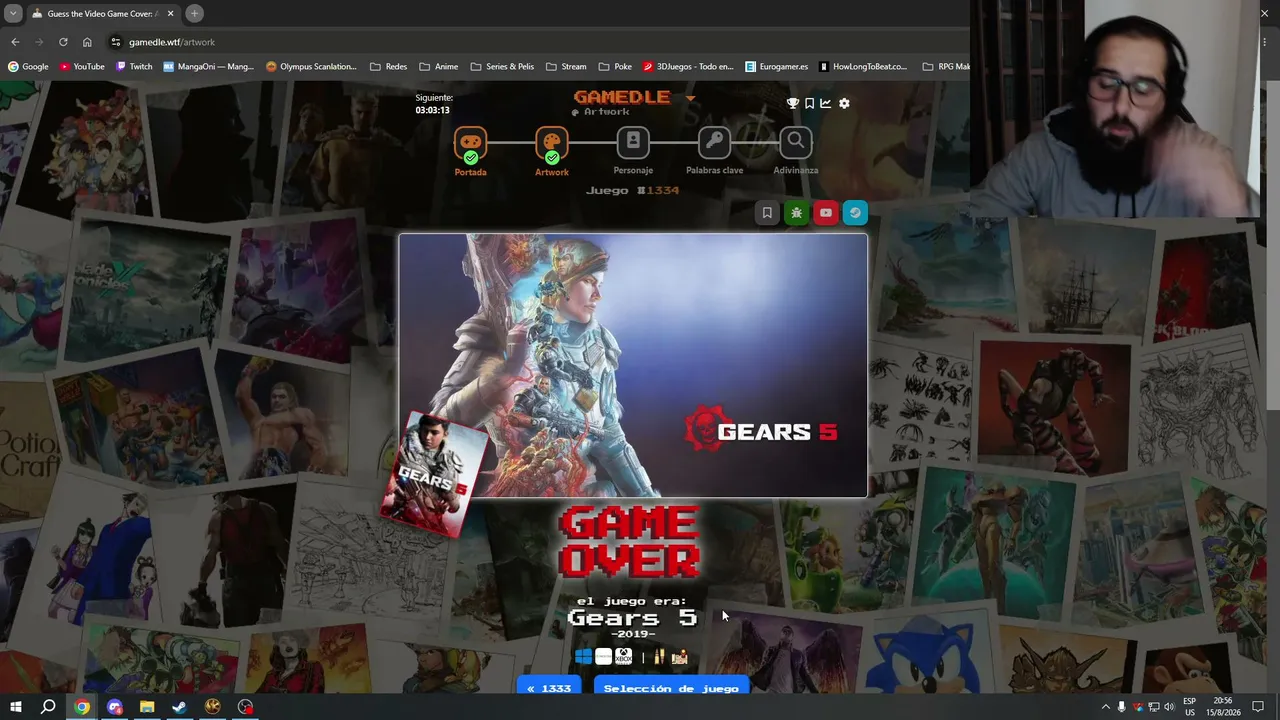Click the Gamedle logo

point(621,97)
